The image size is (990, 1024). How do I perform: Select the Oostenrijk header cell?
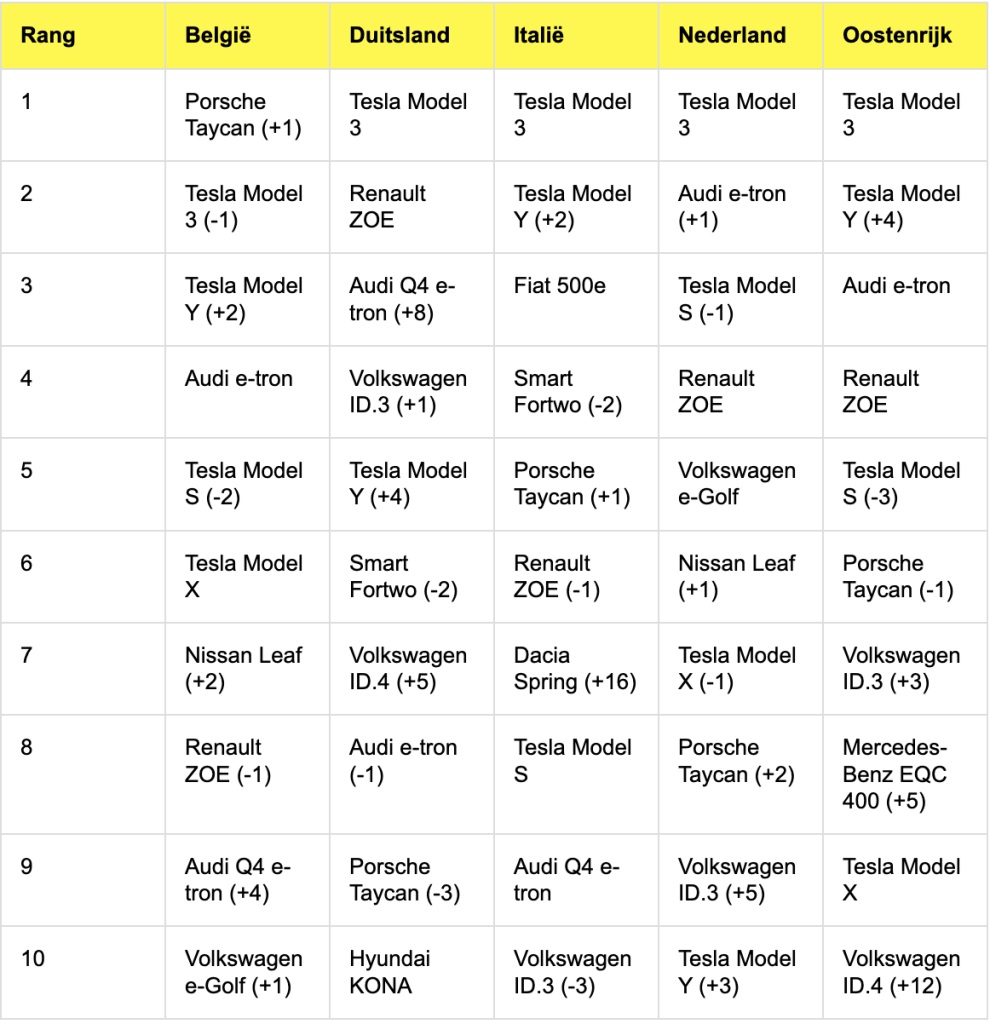pyautogui.click(x=897, y=36)
